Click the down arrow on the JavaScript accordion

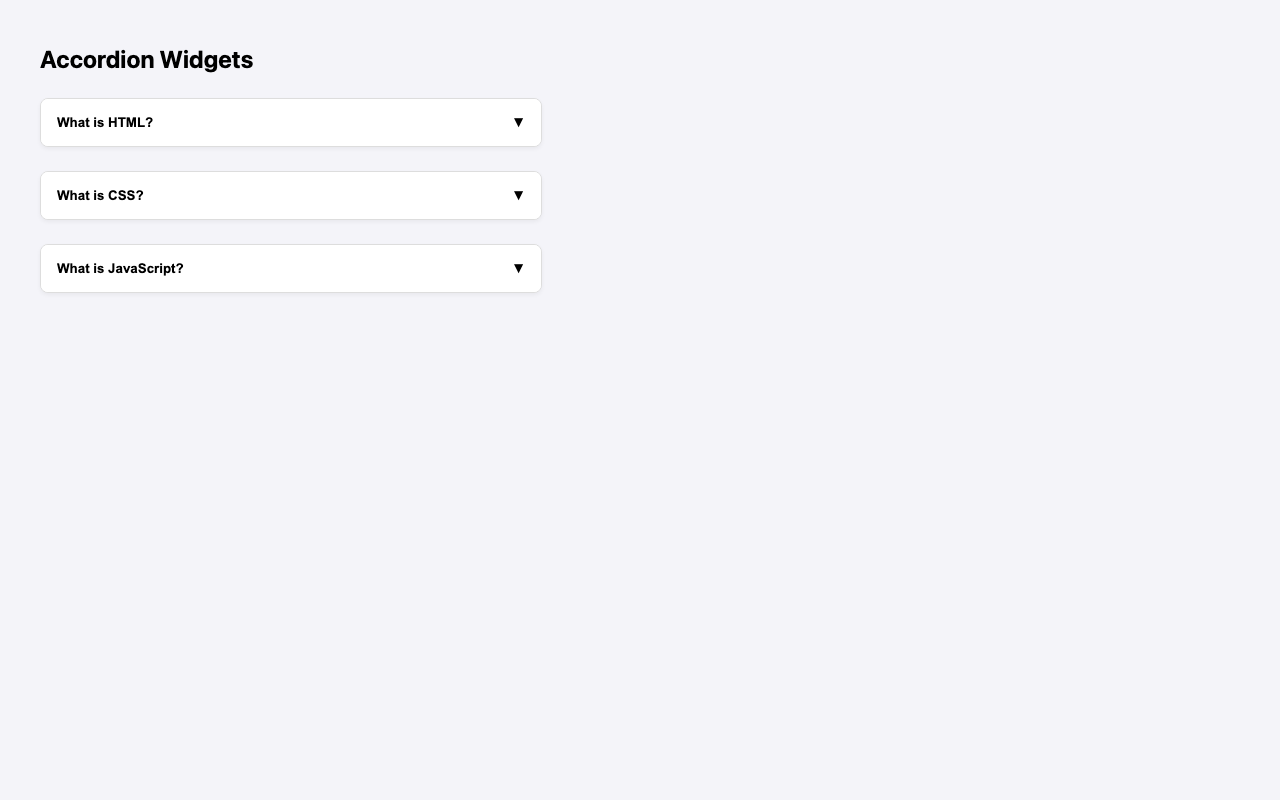(518, 268)
